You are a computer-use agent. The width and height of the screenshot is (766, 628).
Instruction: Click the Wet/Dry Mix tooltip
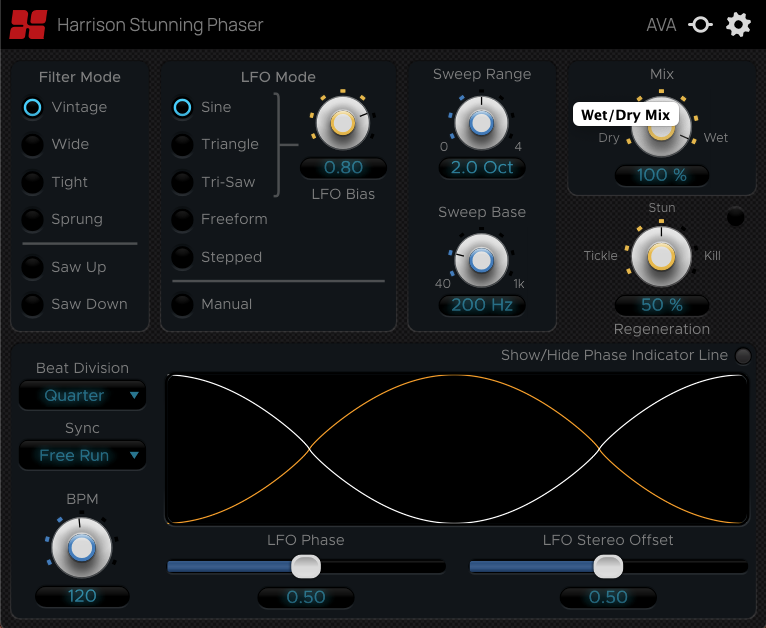[x=625, y=115]
